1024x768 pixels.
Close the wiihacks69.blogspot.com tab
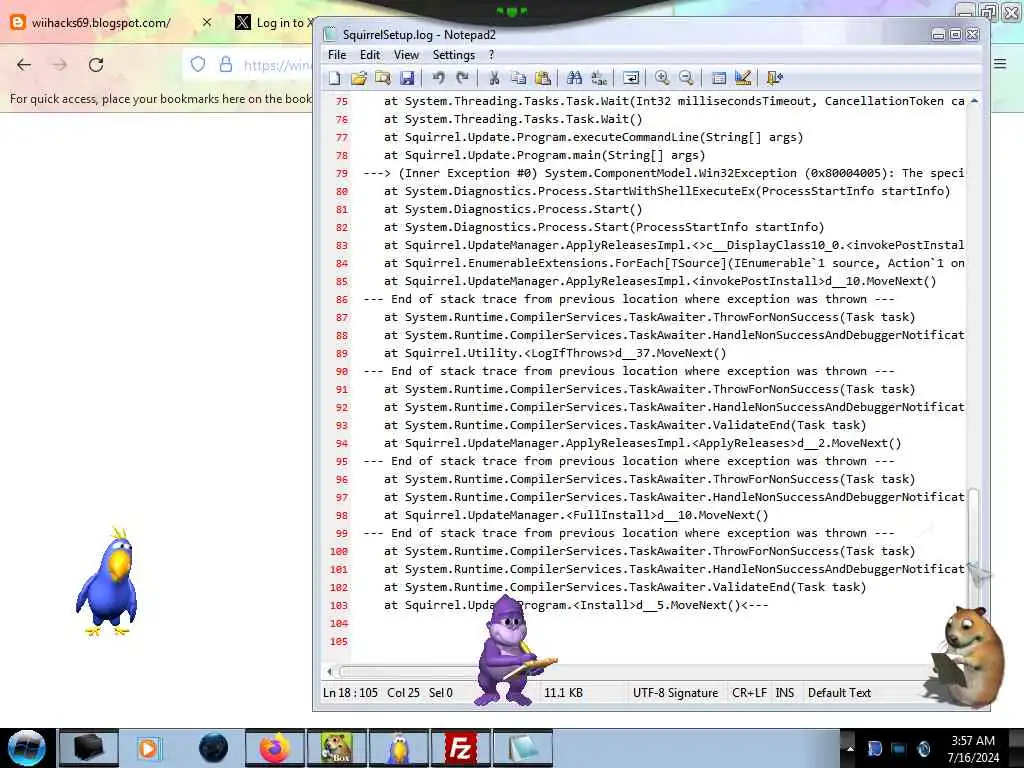207,22
